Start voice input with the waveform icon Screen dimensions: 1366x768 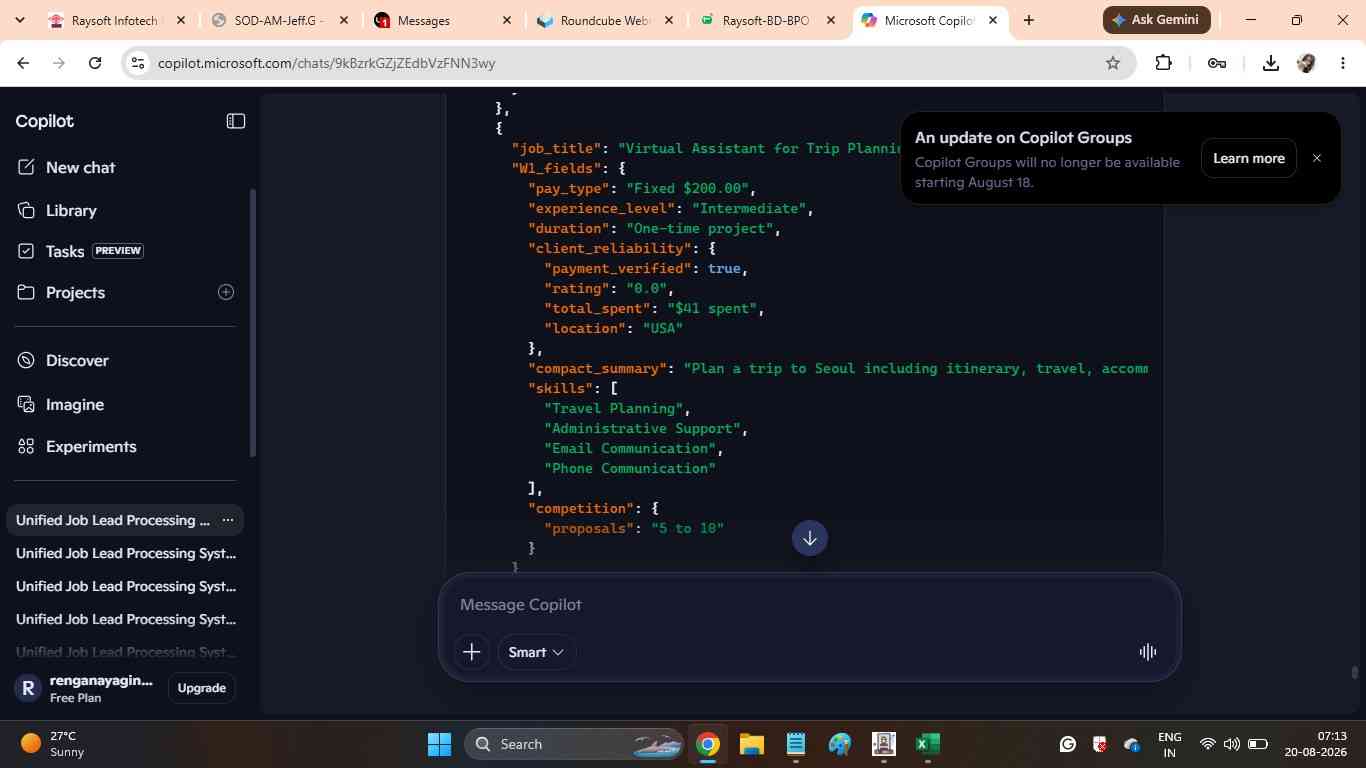point(1148,652)
